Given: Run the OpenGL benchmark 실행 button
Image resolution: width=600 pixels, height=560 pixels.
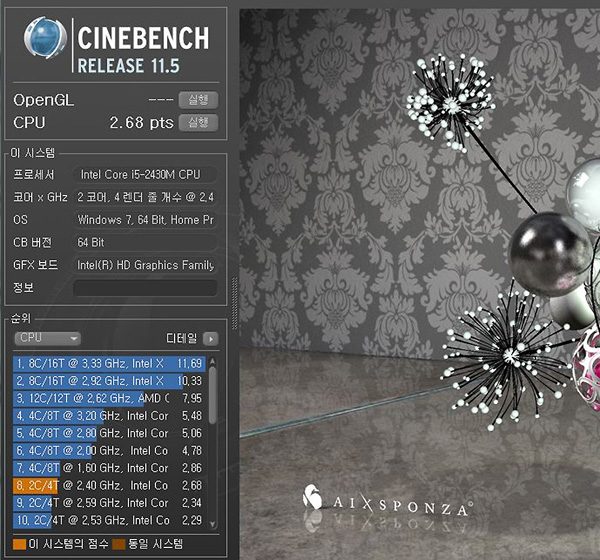Looking at the screenshot, I should 198,100.
